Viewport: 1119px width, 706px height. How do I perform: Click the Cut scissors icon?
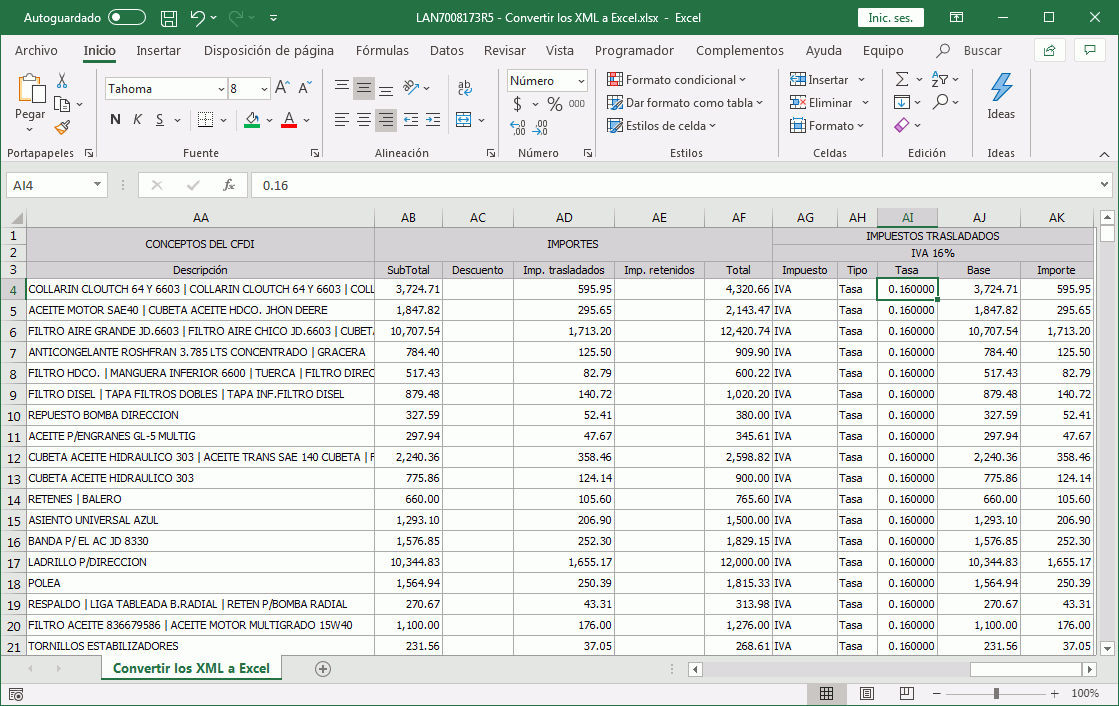tap(62, 81)
